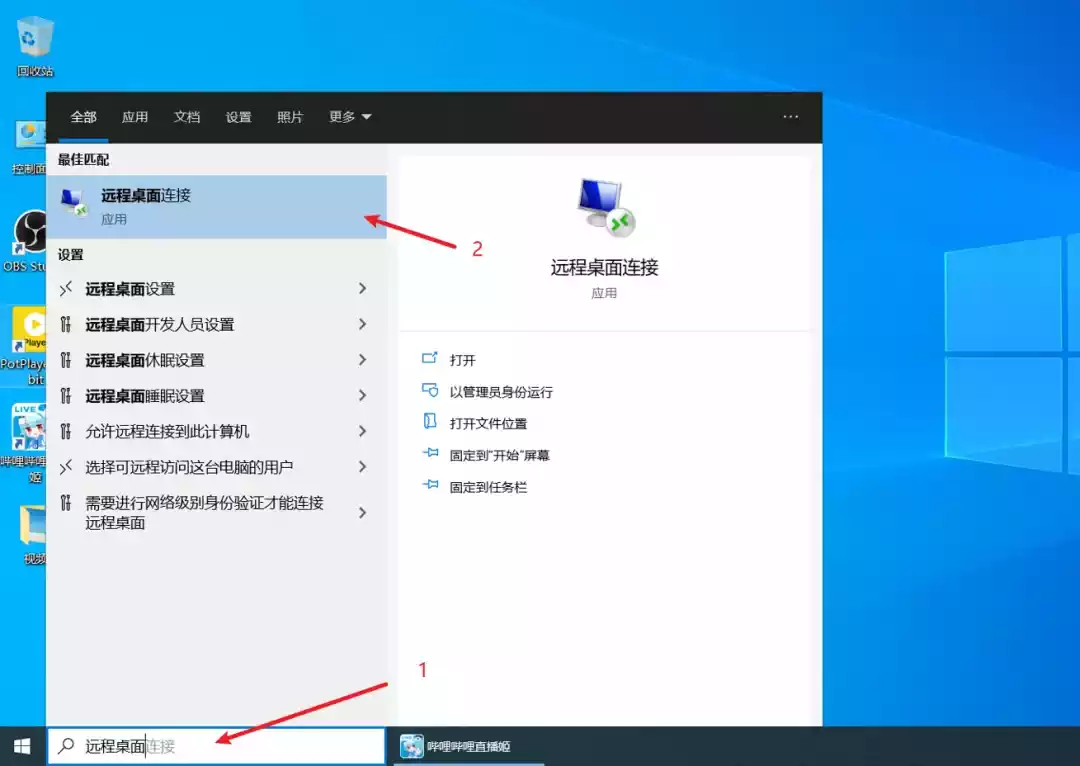The image size is (1080, 766).
Task: Switch to the 设置 filter tab
Action: [x=238, y=117]
